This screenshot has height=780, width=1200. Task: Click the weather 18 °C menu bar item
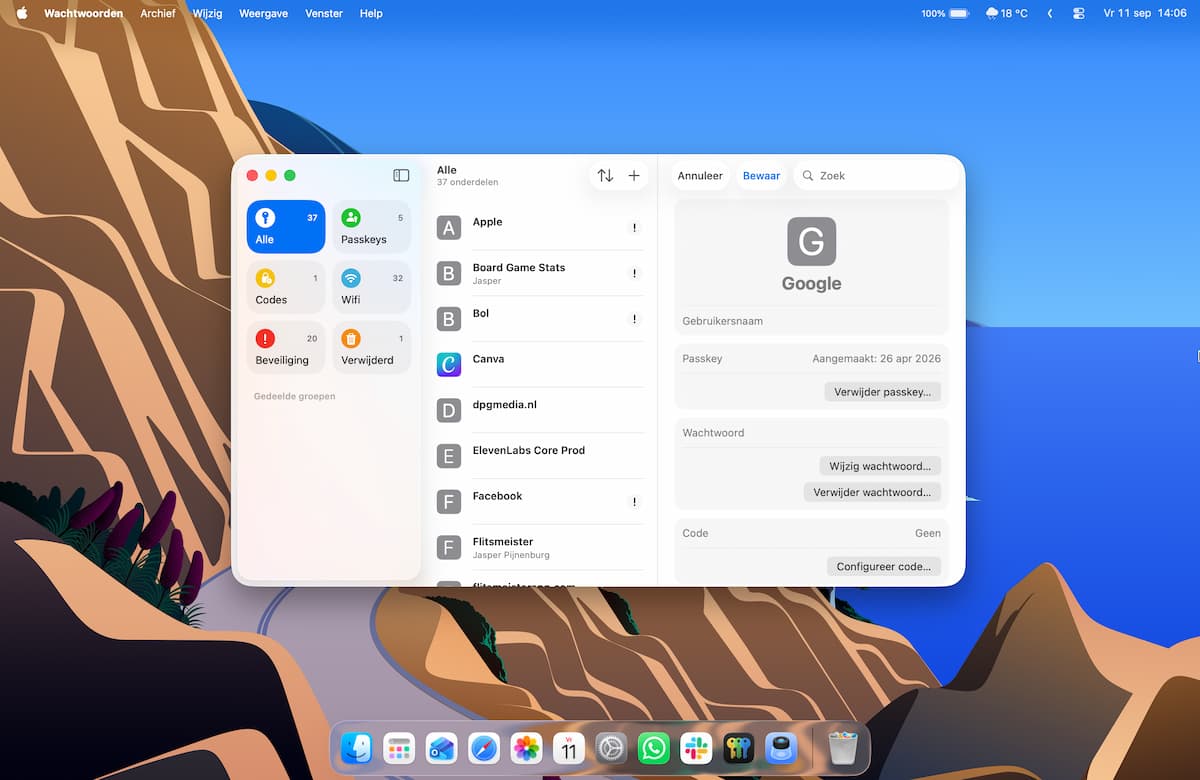pyautogui.click(x=1006, y=14)
